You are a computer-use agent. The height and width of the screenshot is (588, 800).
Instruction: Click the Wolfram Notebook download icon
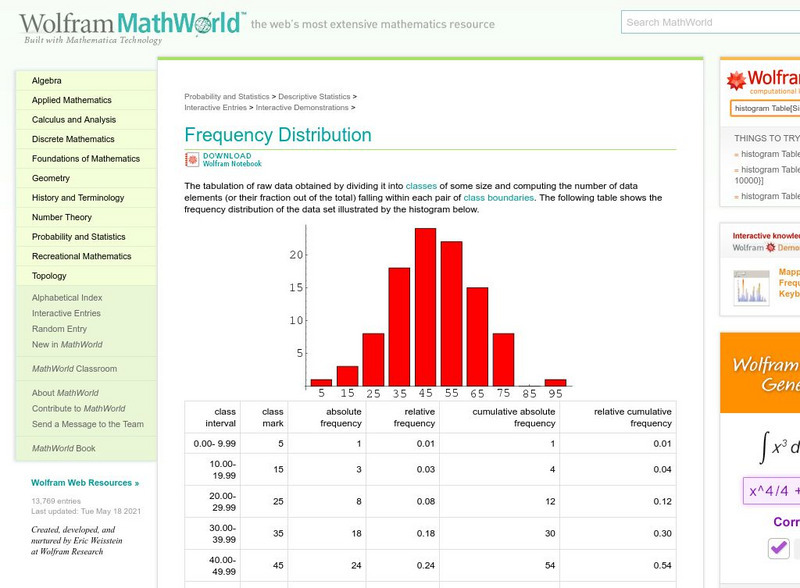[x=192, y=160]
